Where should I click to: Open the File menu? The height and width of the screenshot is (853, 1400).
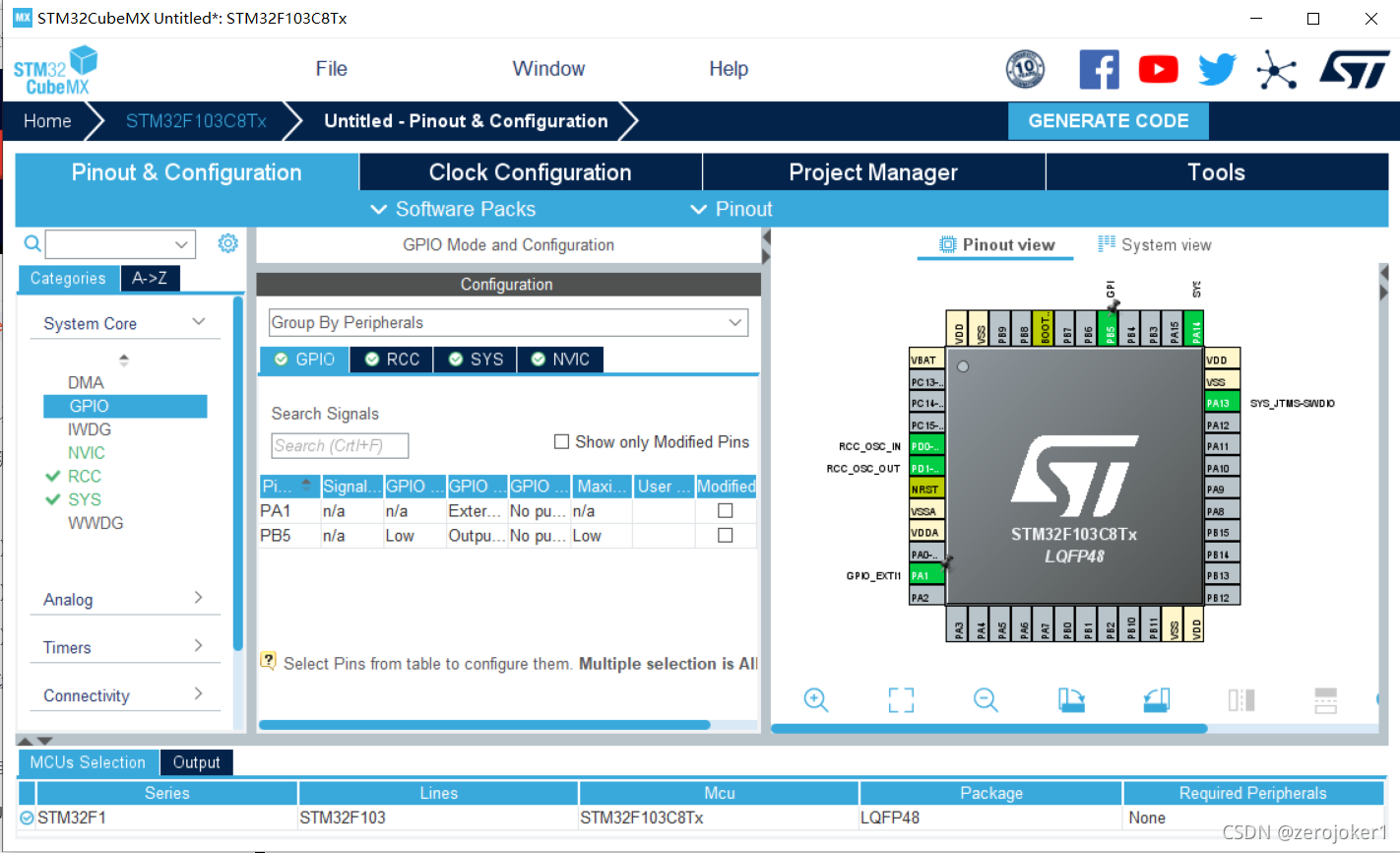coord(332,69)
